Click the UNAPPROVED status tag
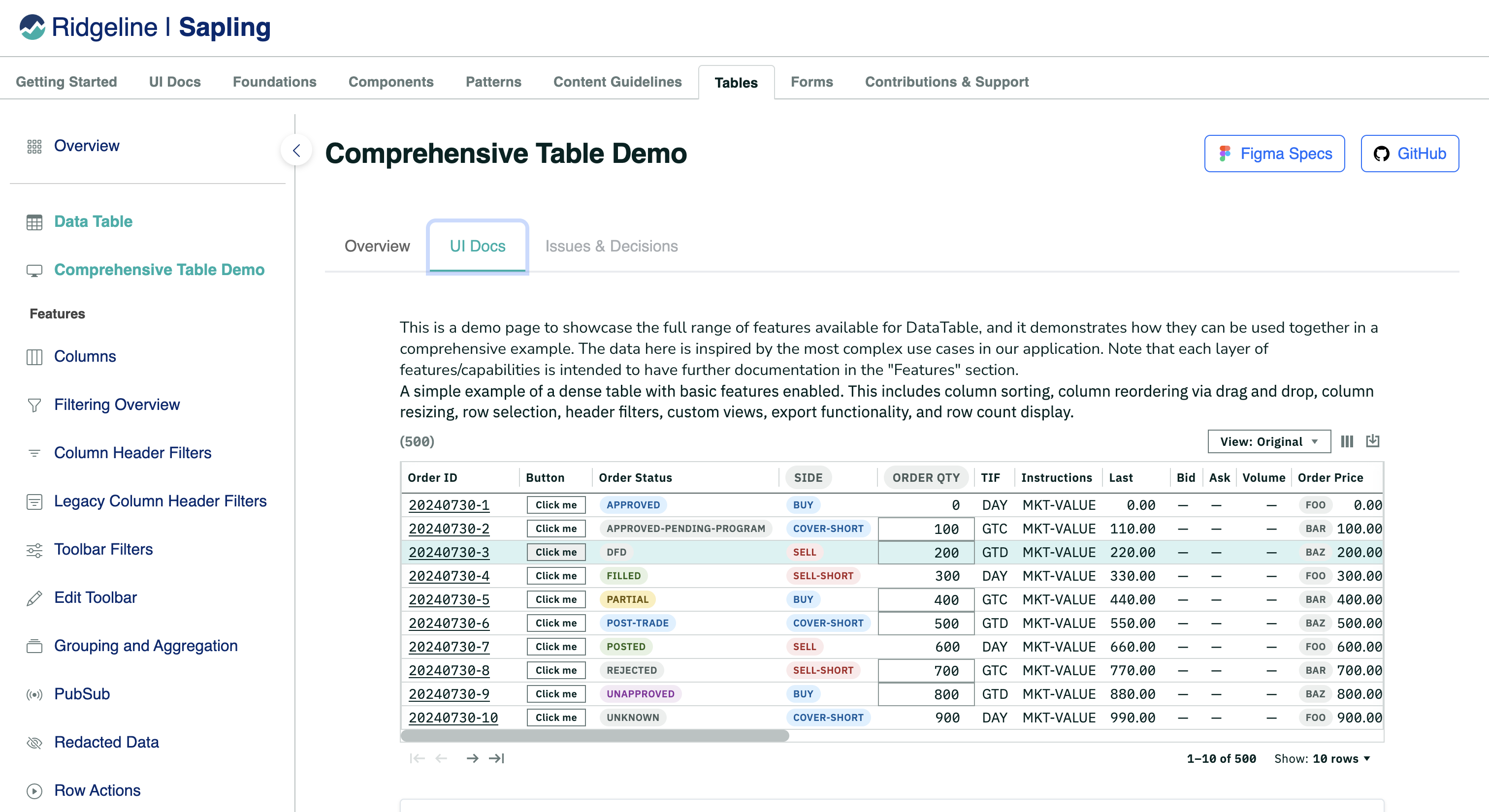 pos(641,694)
